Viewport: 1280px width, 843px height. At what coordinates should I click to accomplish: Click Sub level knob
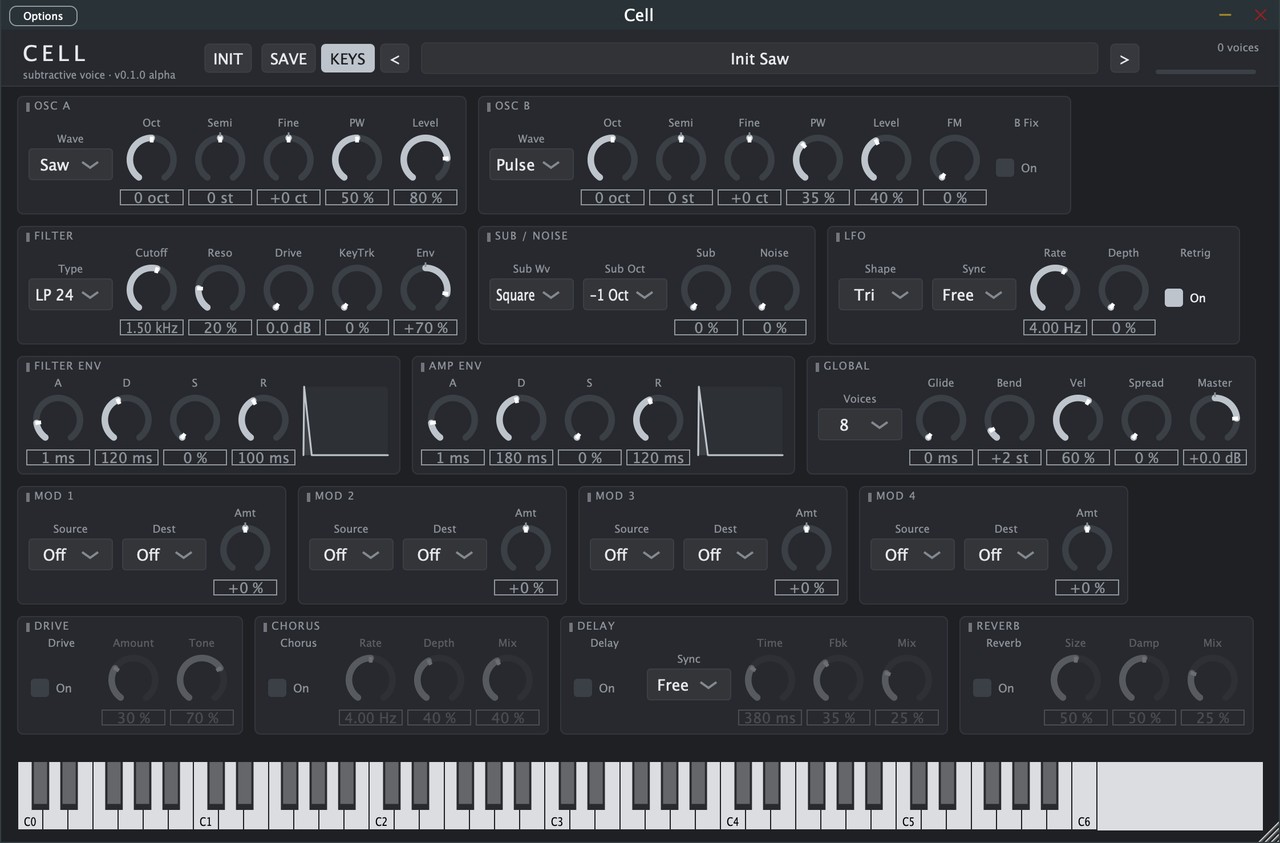point(706,290)
